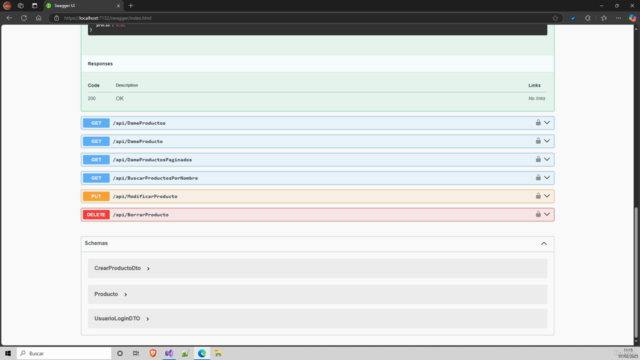Click the Schemas heading
The width and height of the screenshot is (640, 360).
[x=96, y=243]
